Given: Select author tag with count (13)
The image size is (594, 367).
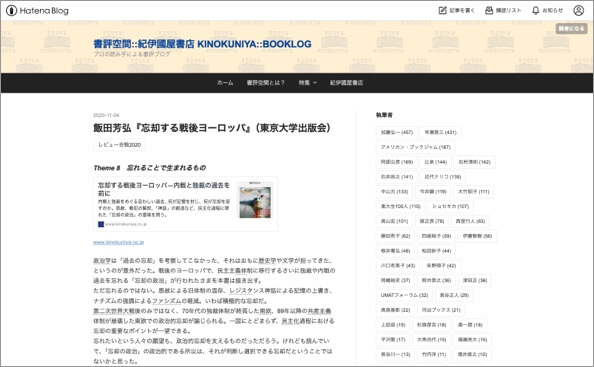Looking at the screenshot, I should (x=395, y=355).
